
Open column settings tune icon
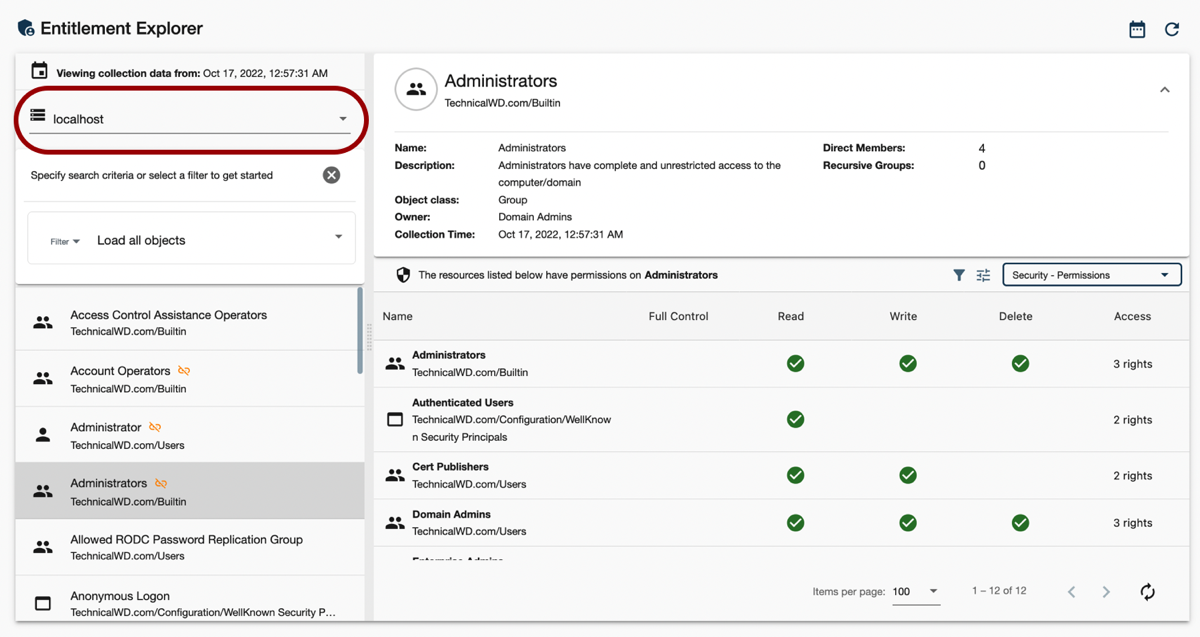[983, 275]
